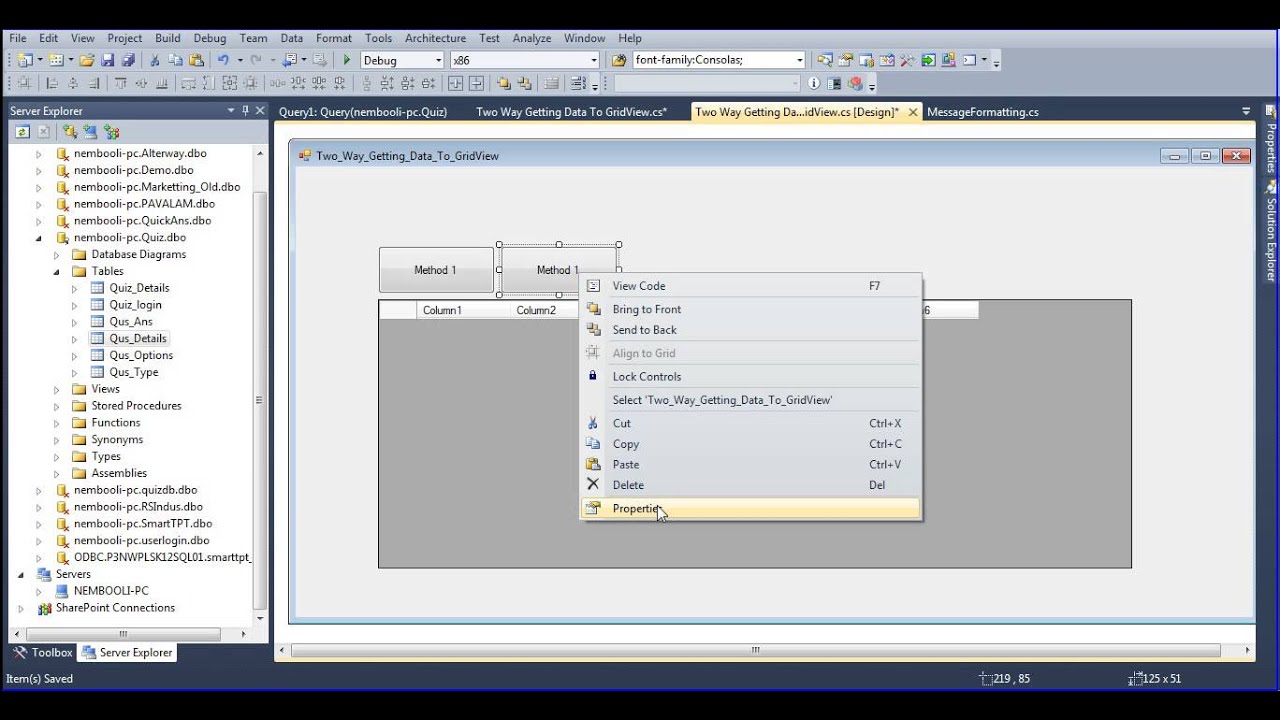Image resolution: width=1280 pixels, height=720 pixels.
Task: Click the designer horizontal scrollbar thumb
Action: [x=756, y=651]
